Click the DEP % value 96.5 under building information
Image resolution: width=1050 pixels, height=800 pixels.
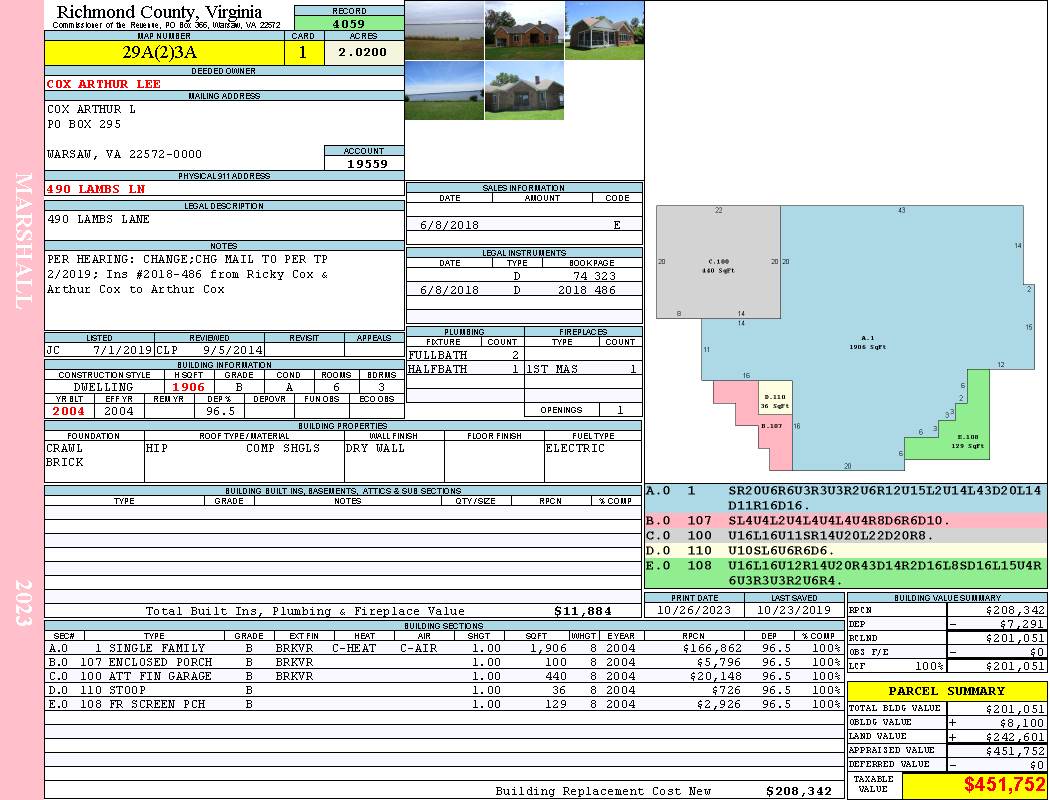coord(220,412)
